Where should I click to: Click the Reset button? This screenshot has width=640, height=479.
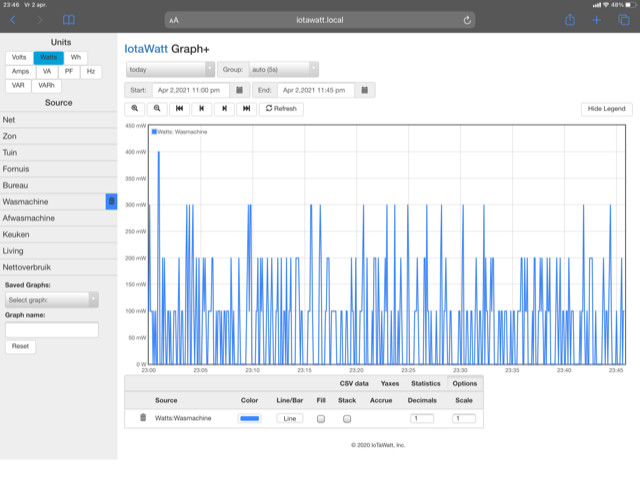[x=20, y=346]
